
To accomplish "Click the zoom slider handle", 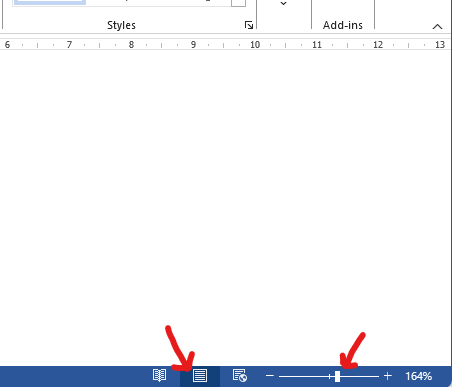I will [337, 376].
